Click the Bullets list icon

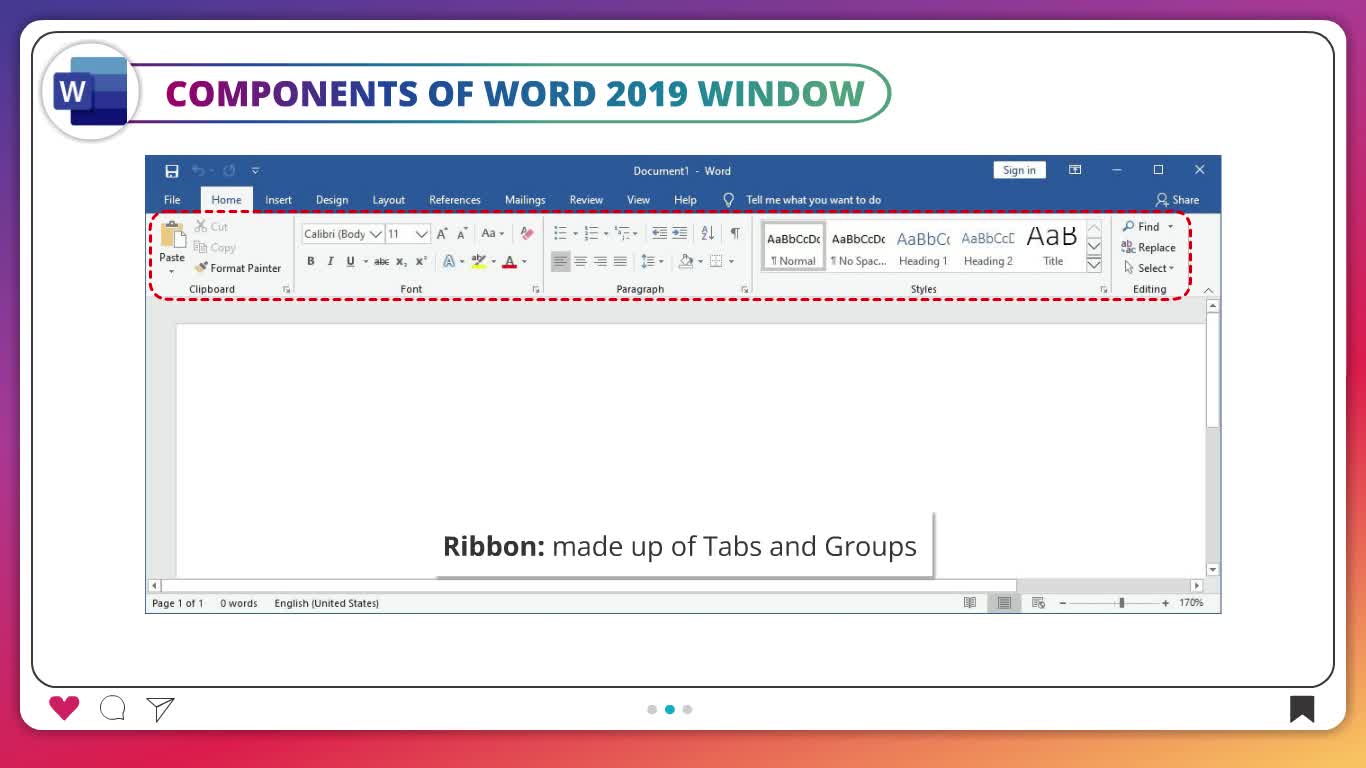tap(560, 234)
